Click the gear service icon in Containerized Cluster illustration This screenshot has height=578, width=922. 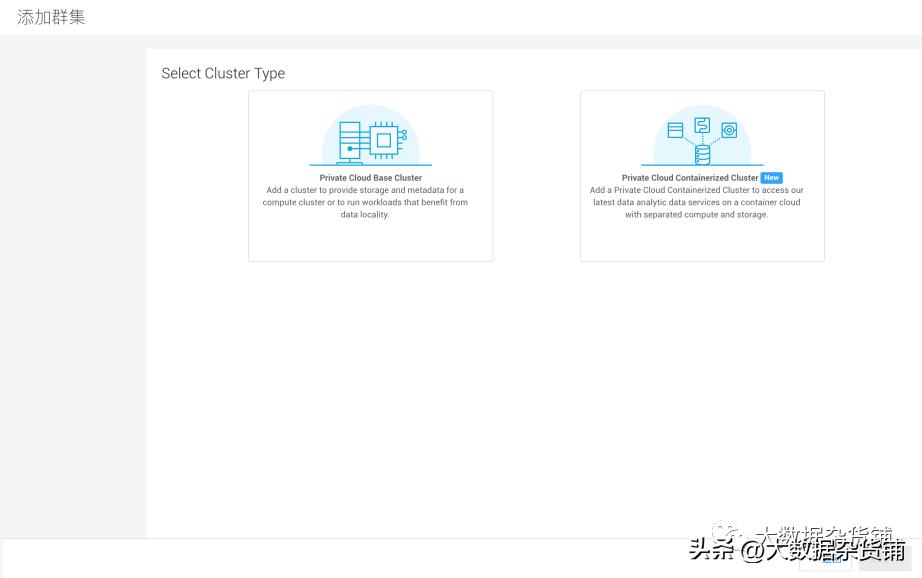(x=729, y=129)
